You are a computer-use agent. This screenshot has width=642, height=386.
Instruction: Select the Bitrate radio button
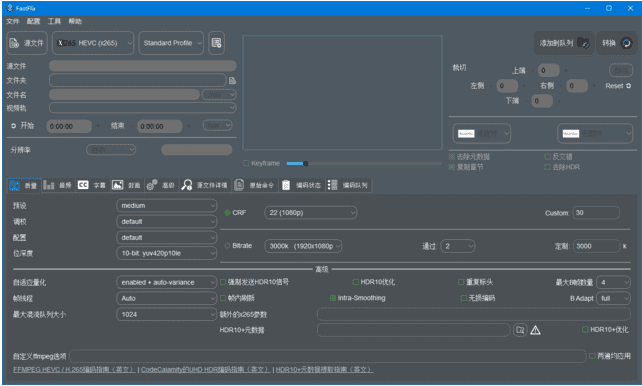(x=227, y=246)
